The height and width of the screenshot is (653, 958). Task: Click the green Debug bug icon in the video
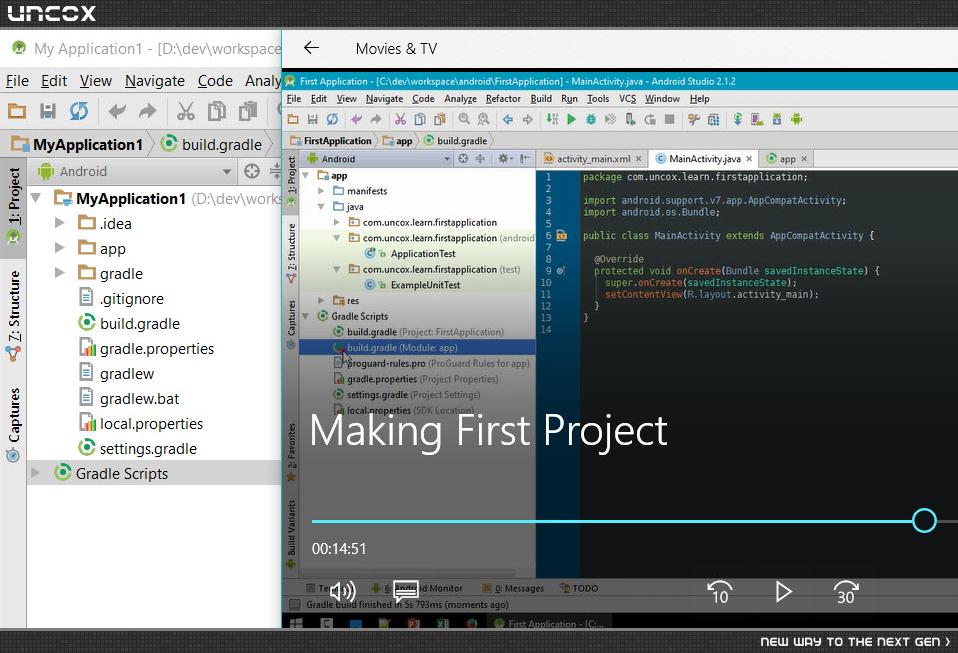[591, 119]
